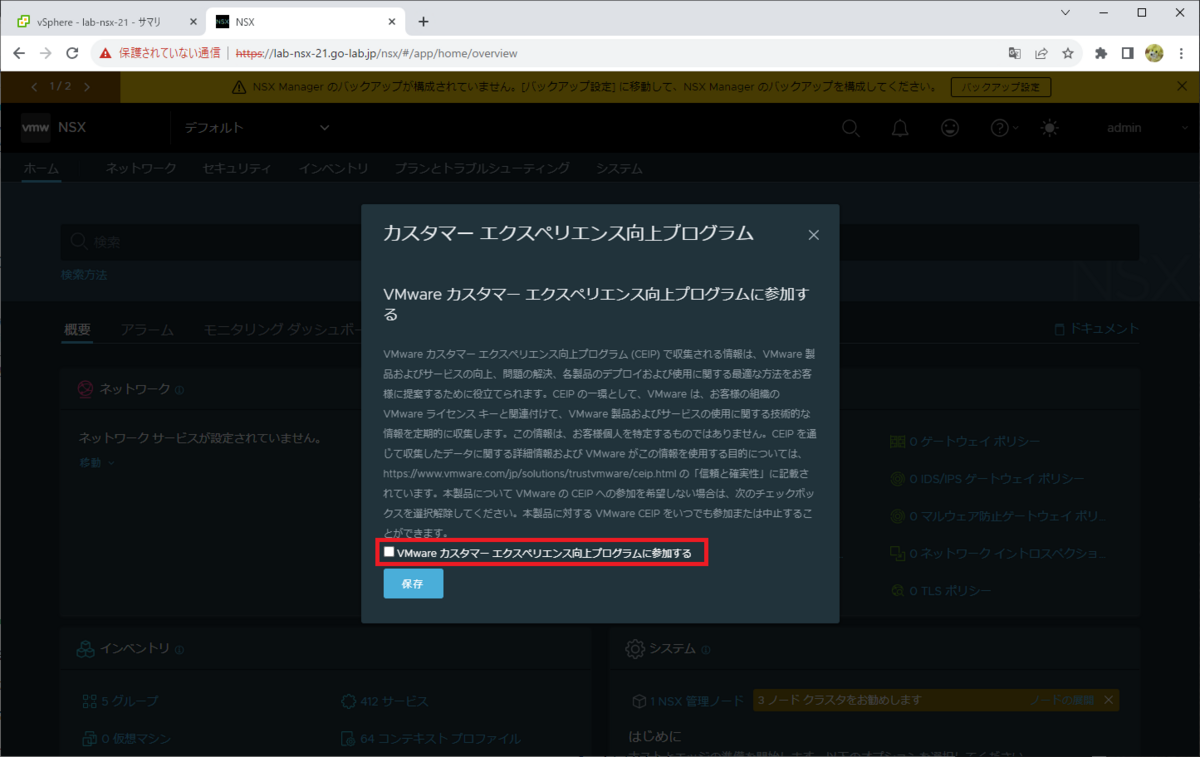Image resolution: width=1200 pixels, height=757 pixels.
Task: Click the 保護されていない通信 security warning
Action: point(160,53)
